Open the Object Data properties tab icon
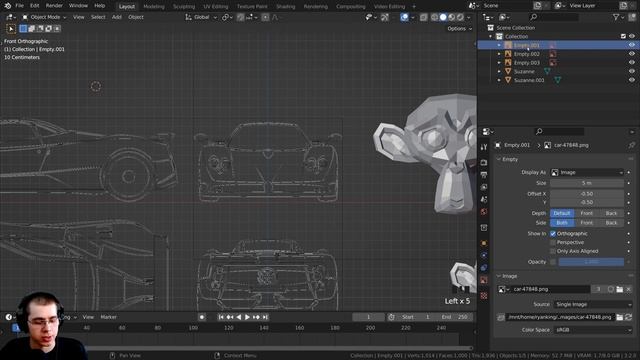The image size is (640, 360). (484, 280)
